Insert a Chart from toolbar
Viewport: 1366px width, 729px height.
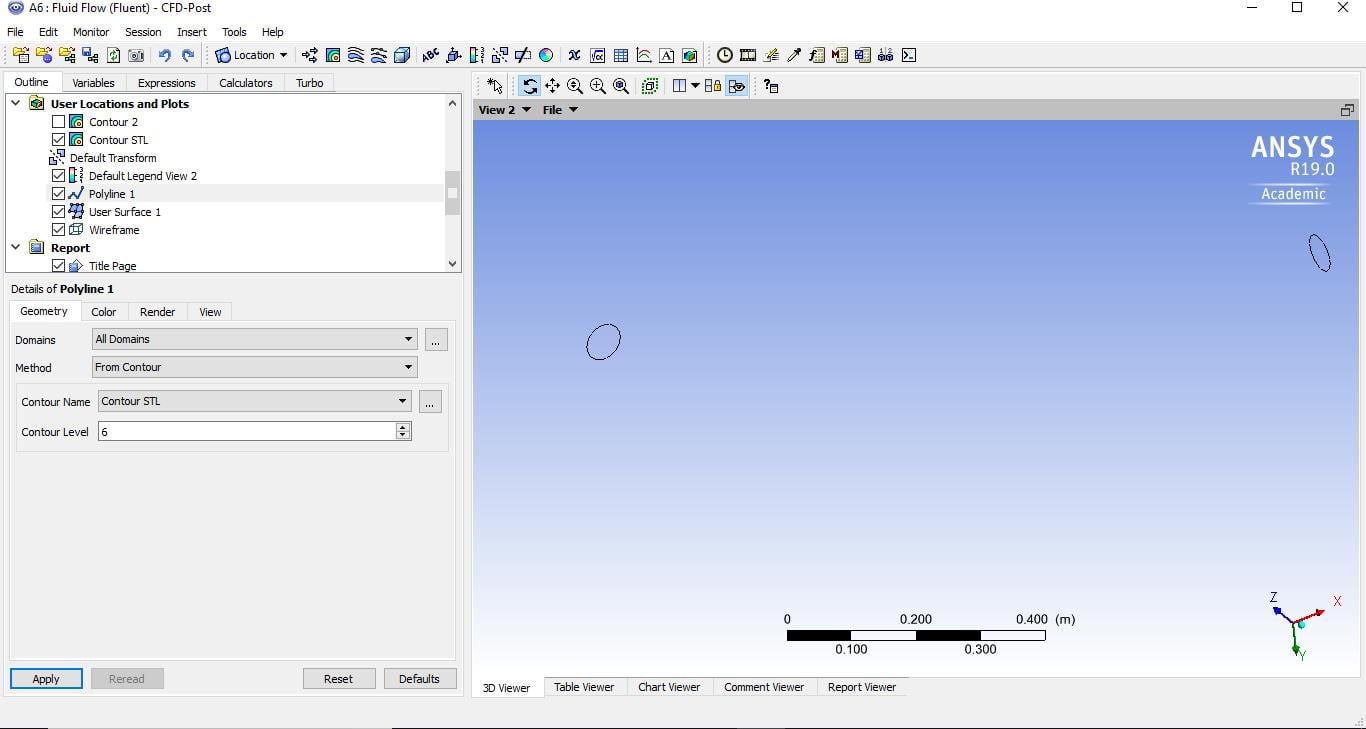[x=644, y=55]
